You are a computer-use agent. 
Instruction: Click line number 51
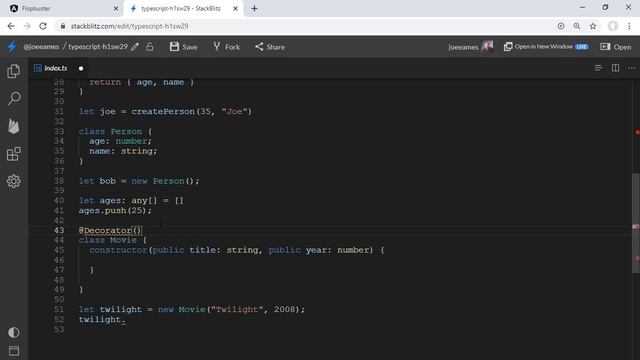(x=59, y=309)
